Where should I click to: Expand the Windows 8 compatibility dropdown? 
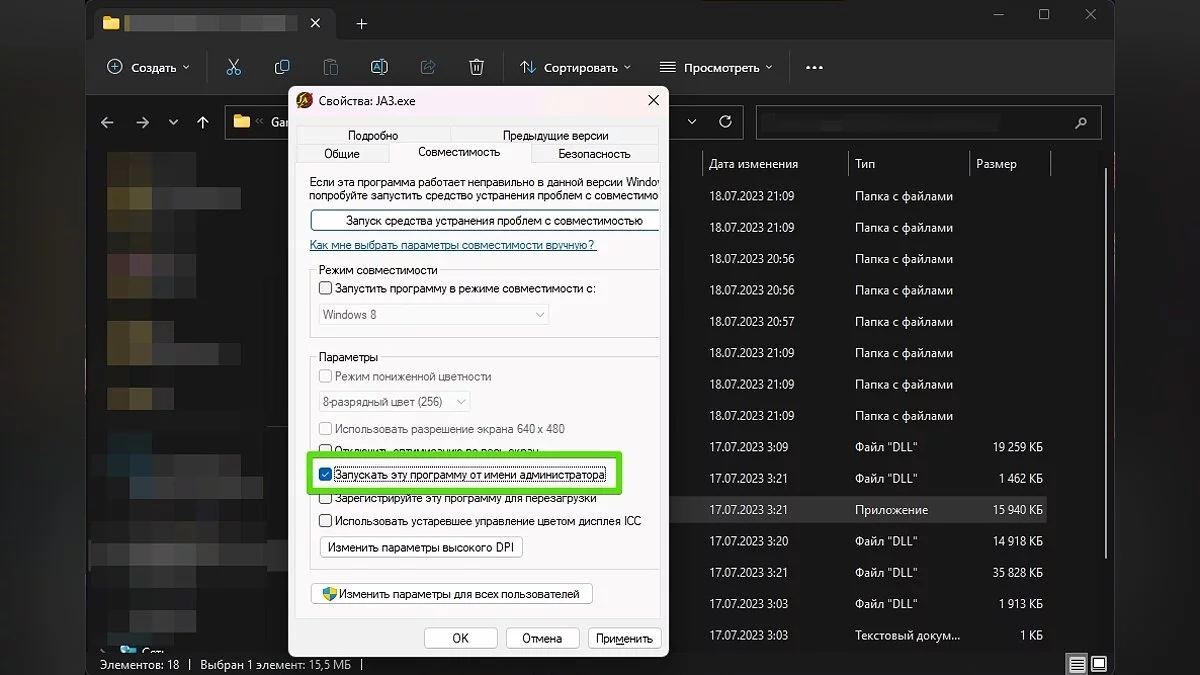[434, 314]
